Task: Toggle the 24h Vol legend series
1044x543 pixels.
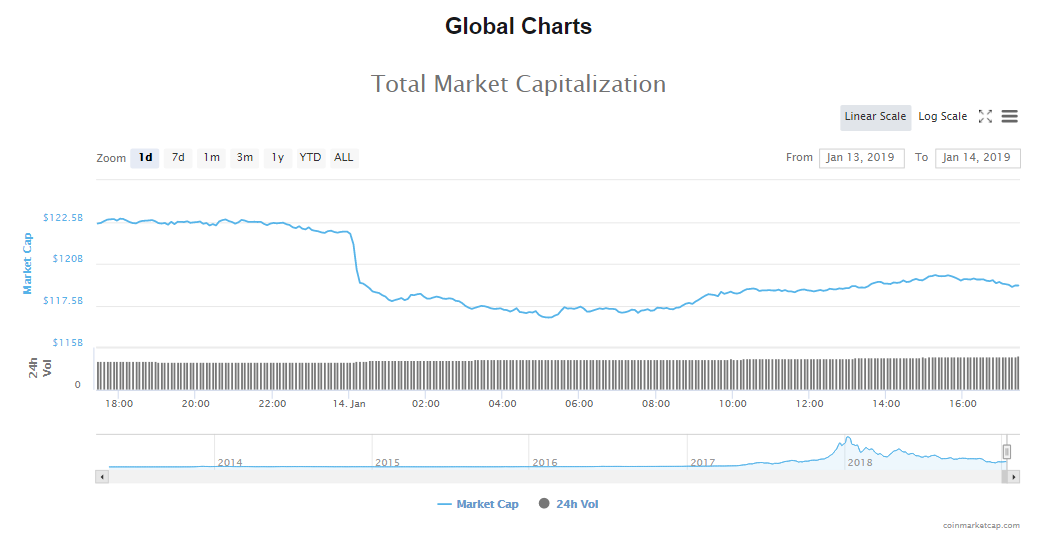Action: (568, 504)
